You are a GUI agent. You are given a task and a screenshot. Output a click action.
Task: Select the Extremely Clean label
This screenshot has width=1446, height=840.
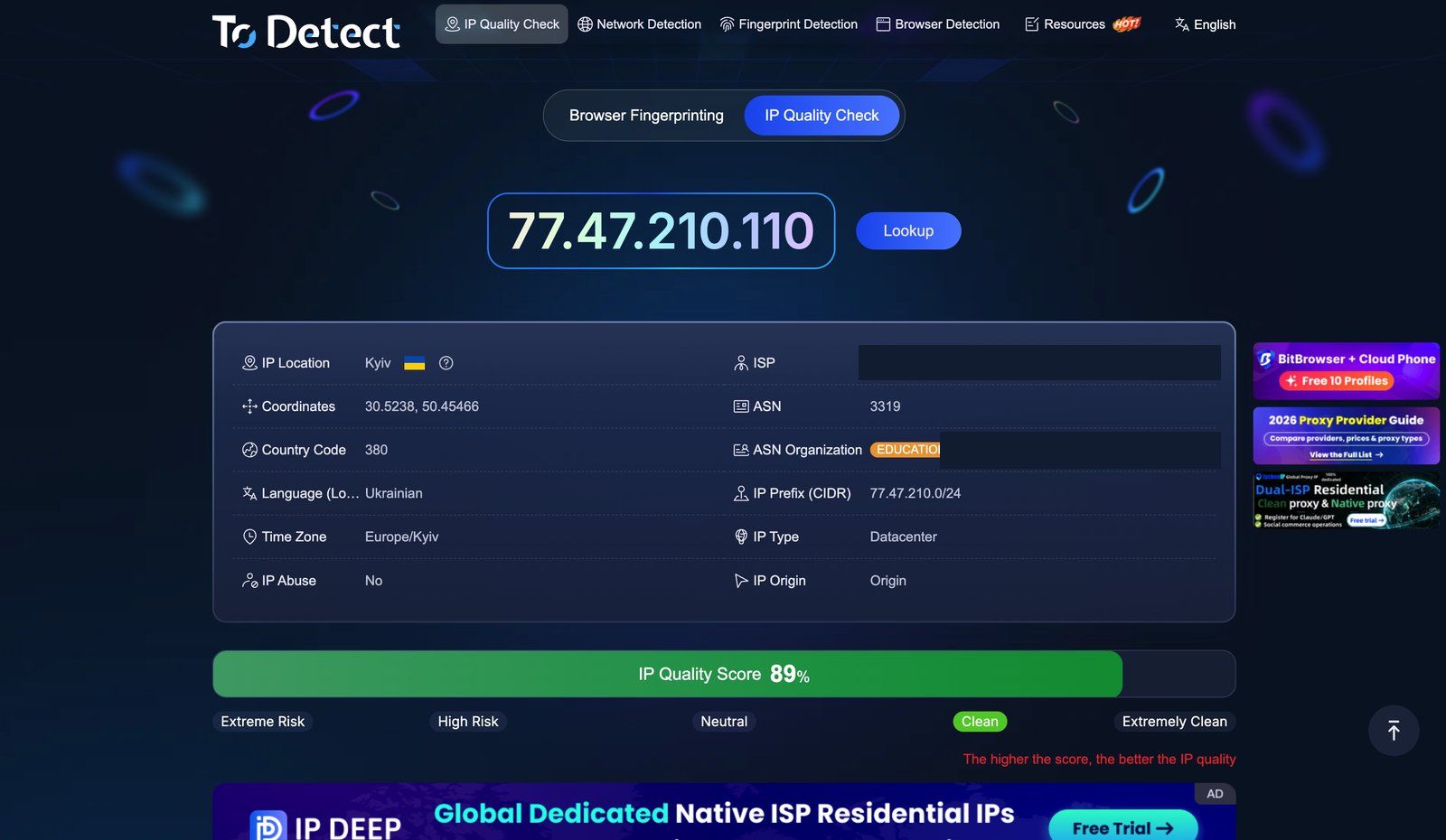(x=1175, y=722)
